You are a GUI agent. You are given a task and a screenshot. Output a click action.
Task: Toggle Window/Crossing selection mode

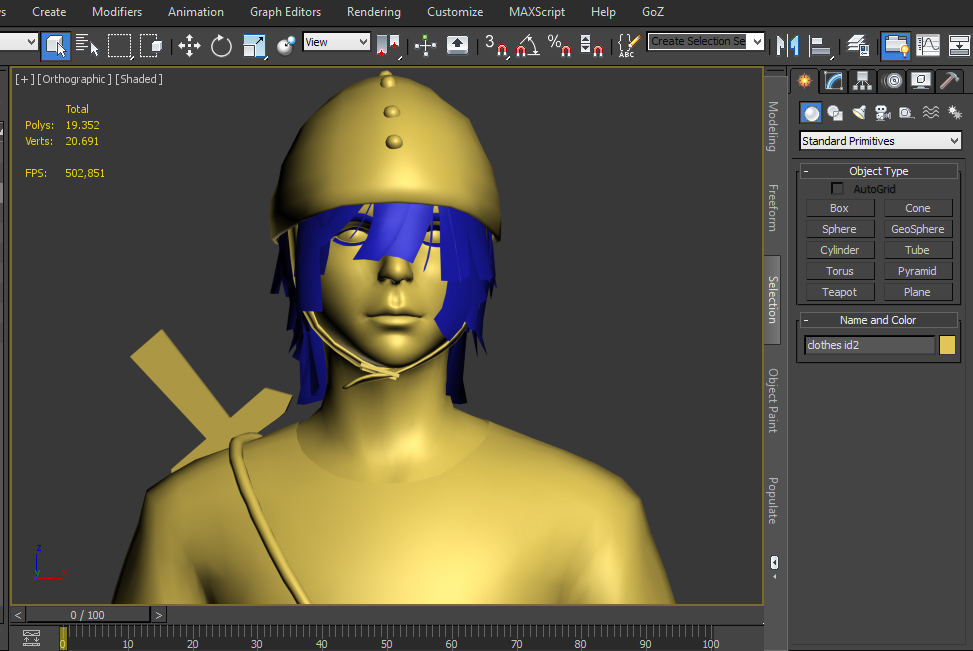pyautogui.click(x=151, y=46)
